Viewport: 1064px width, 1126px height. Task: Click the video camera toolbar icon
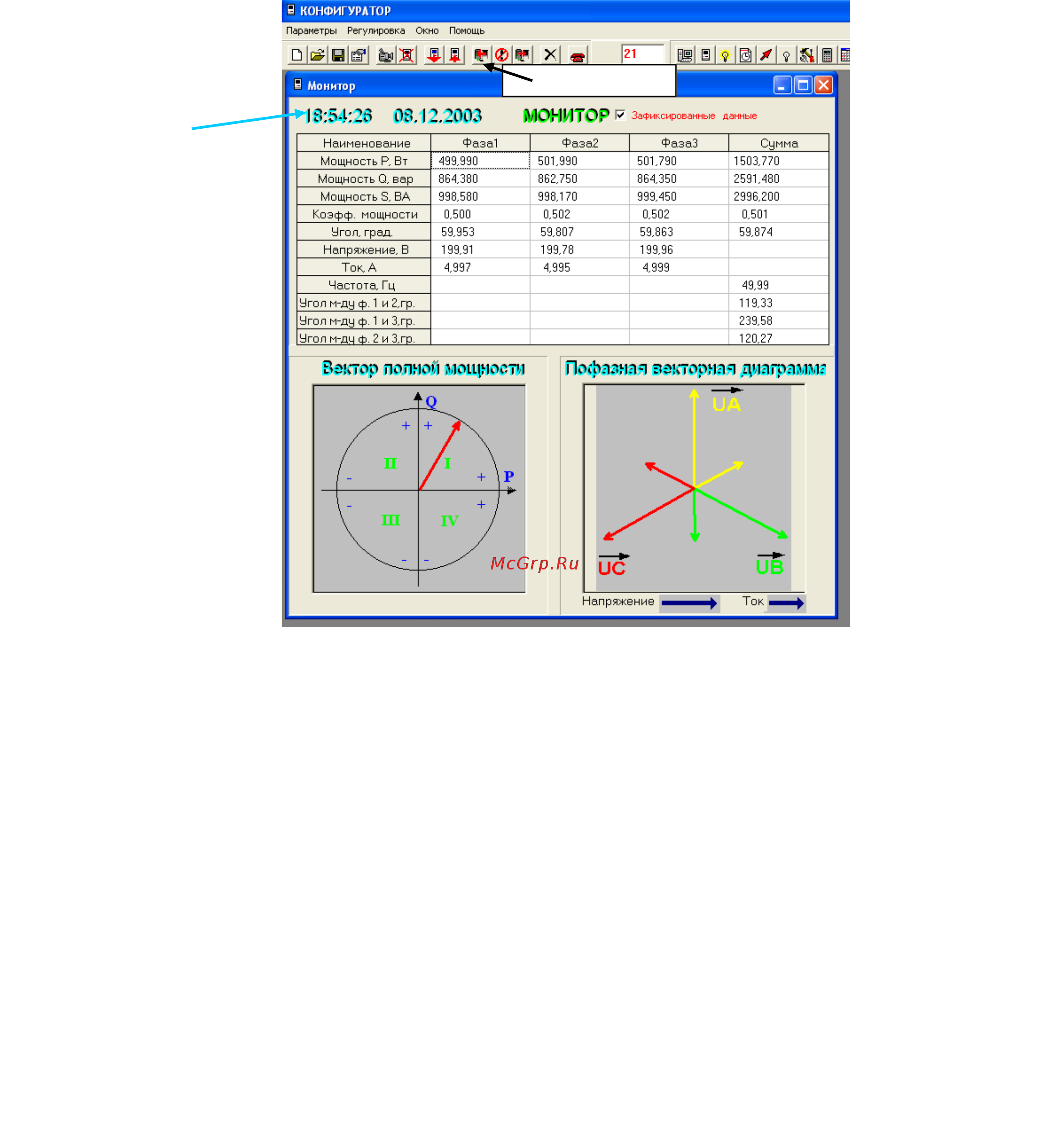[386, 55]
